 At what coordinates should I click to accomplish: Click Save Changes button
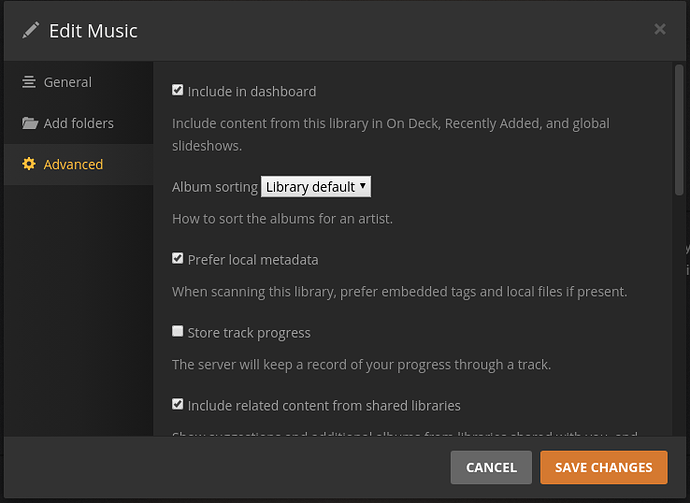pos(603,467)
